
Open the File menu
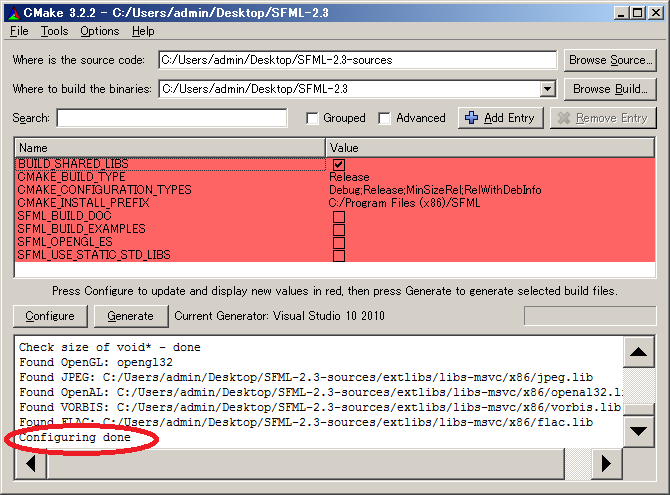coord(19,31)
